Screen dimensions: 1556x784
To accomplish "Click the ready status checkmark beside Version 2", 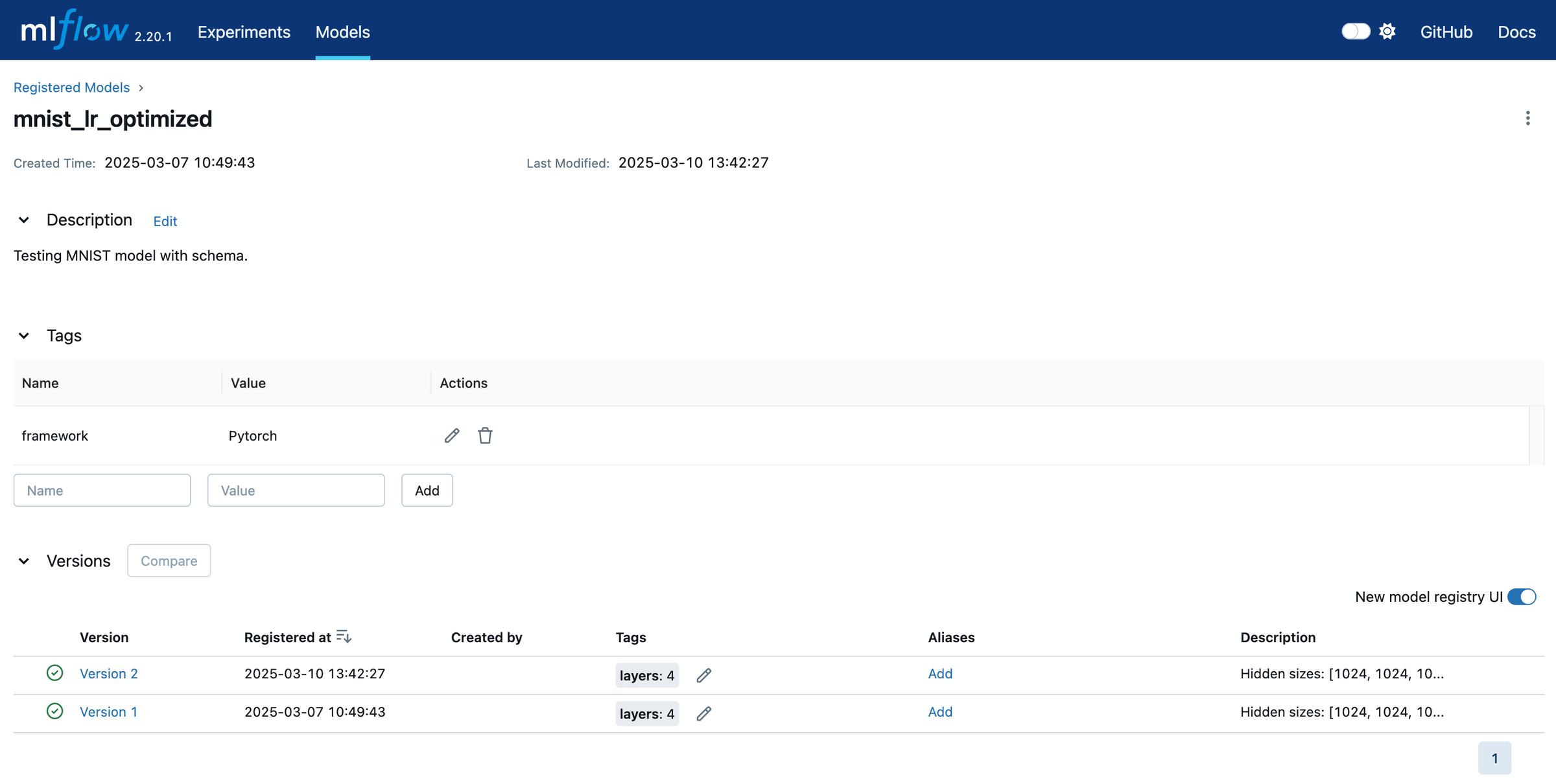I will click(54, 673).
